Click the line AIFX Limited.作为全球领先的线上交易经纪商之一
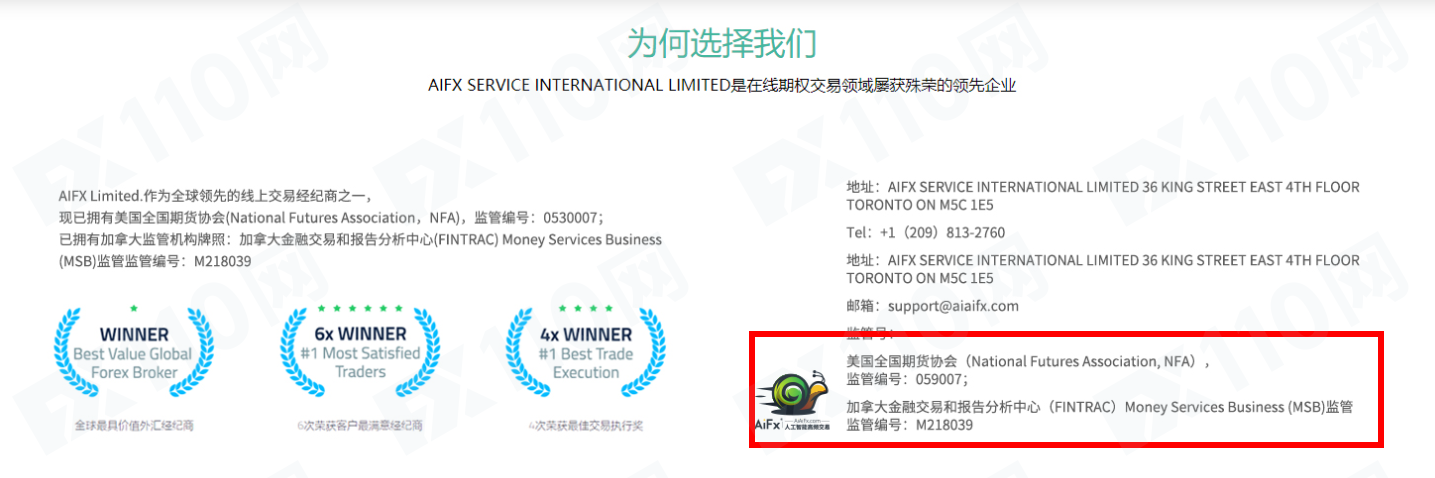 (215, 196)
